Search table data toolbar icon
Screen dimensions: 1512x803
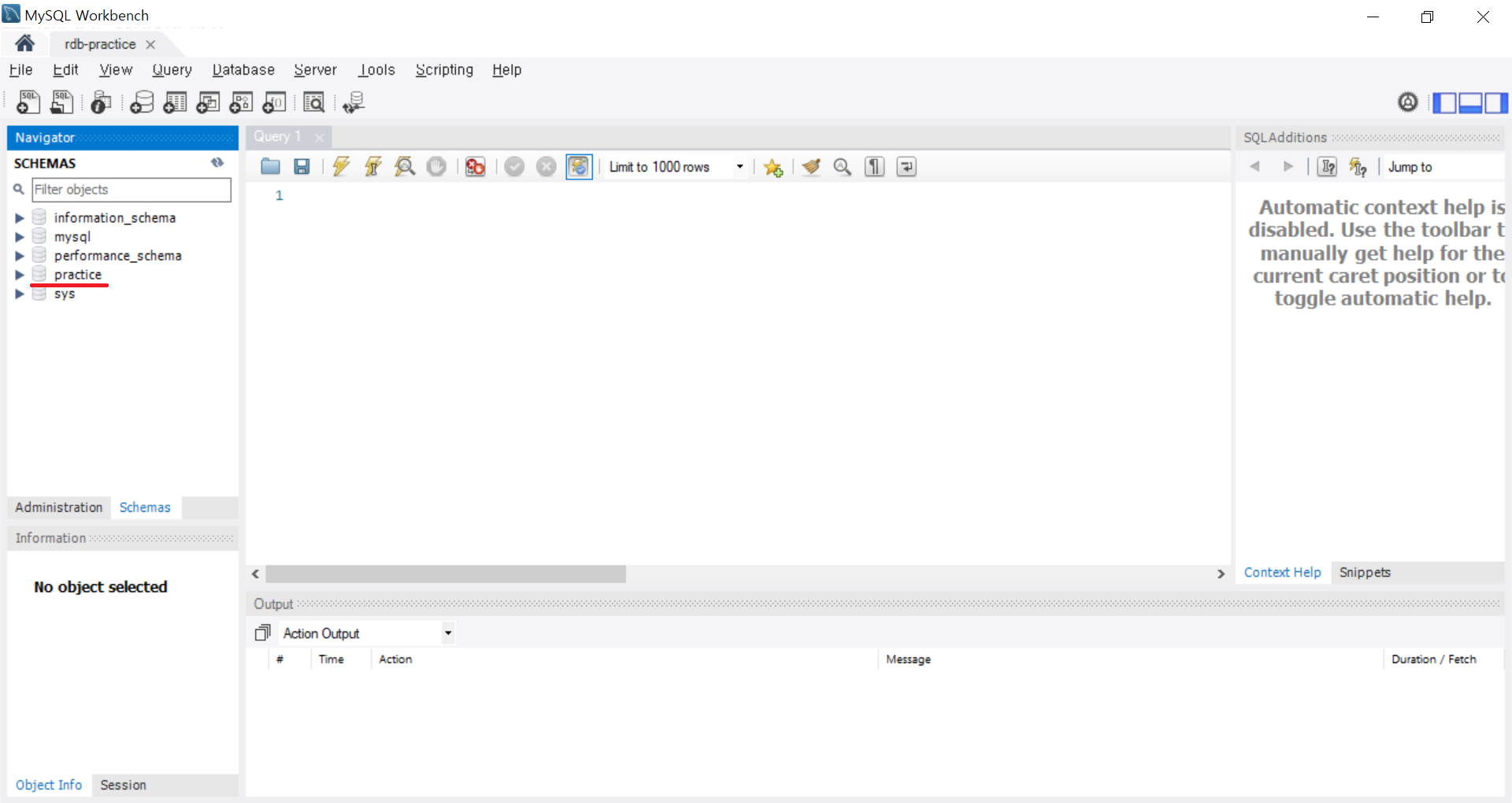point(313,102)
